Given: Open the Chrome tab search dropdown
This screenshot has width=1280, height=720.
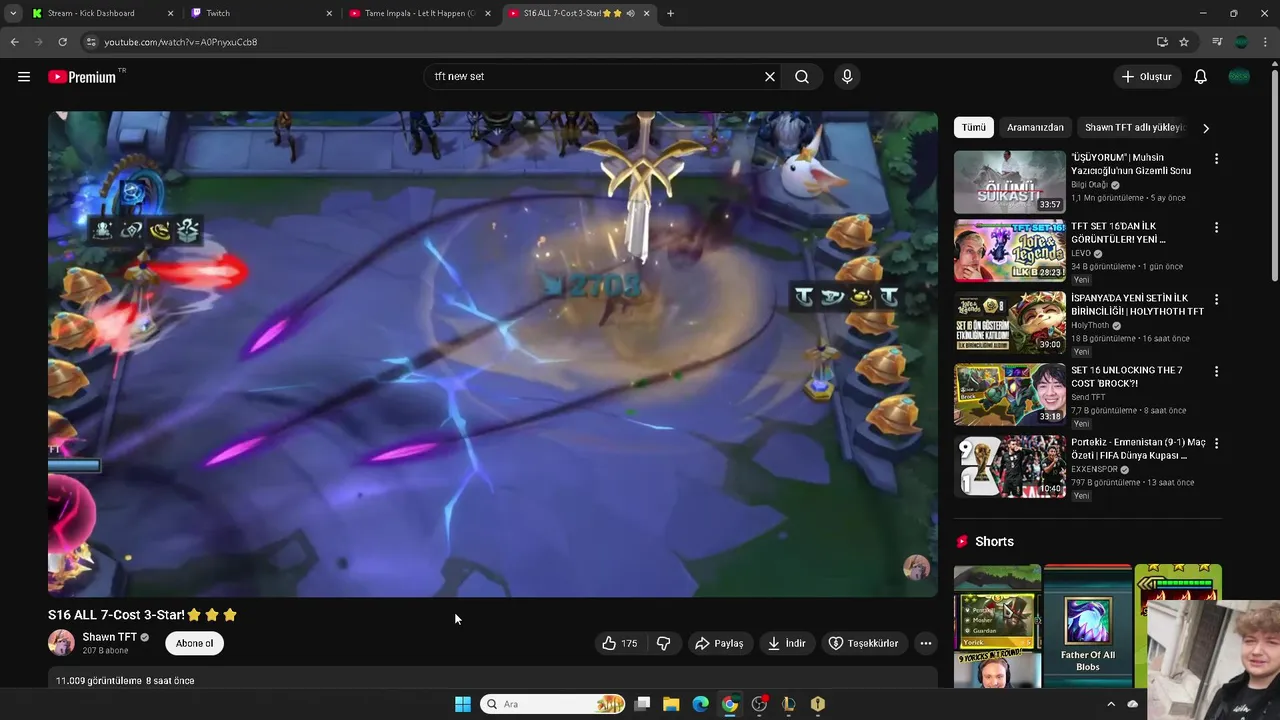Looking at the screenshot, I should (13, 13).
